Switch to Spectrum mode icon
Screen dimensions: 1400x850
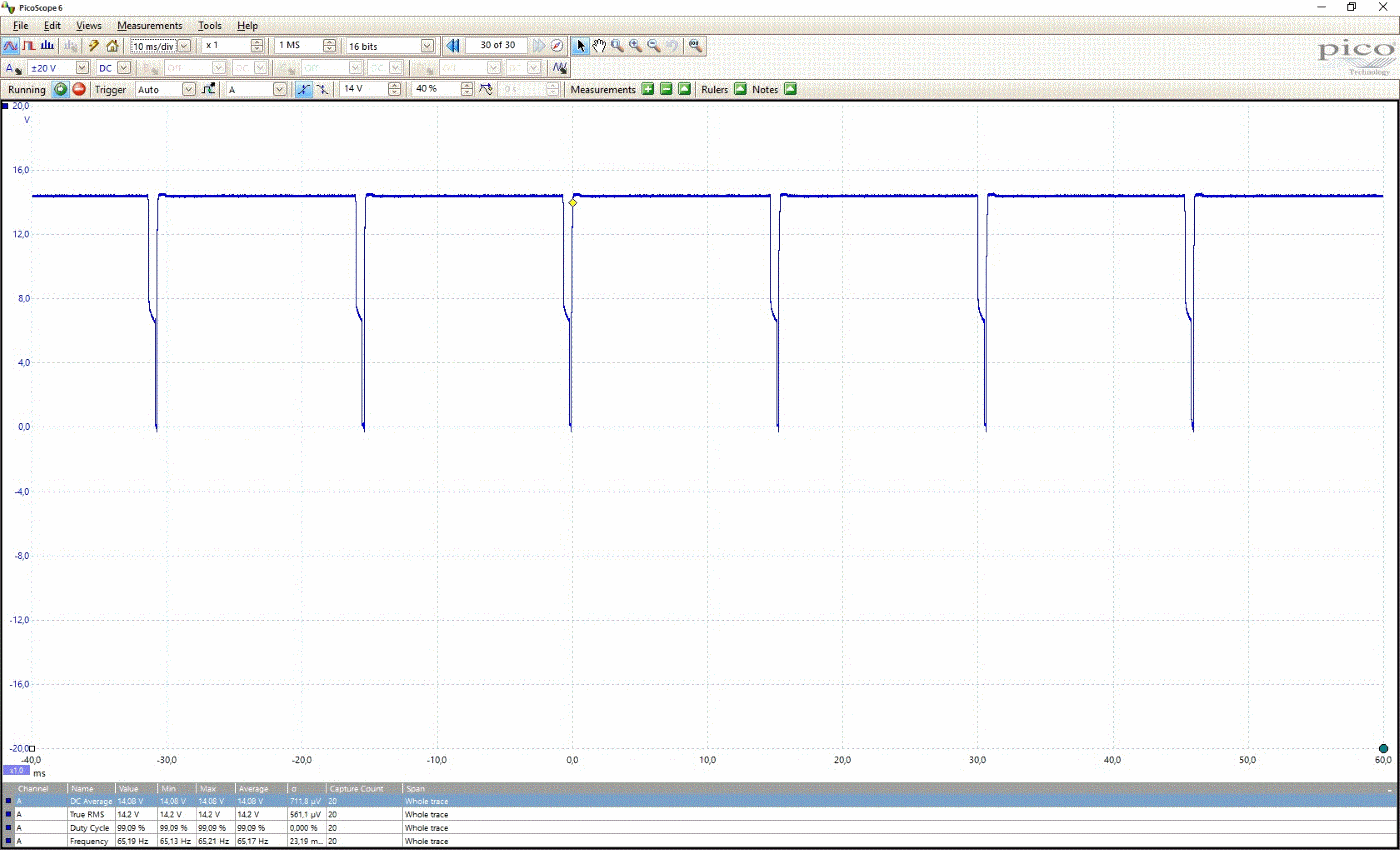[47, 45]
